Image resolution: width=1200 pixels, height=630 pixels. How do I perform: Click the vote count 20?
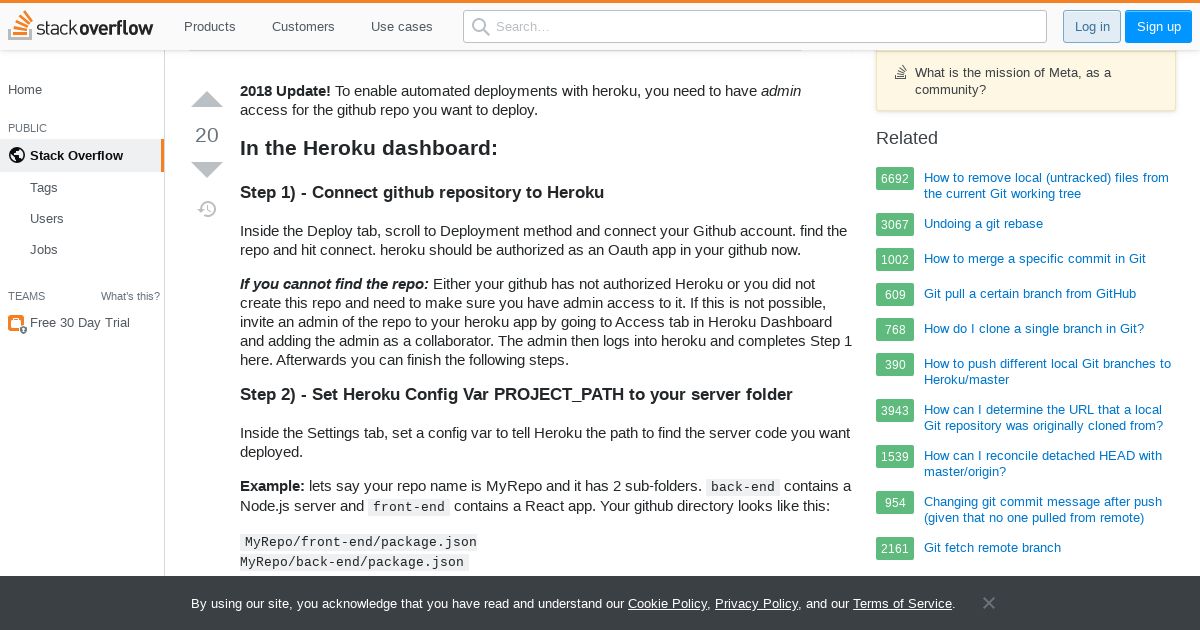coord(207,135)
